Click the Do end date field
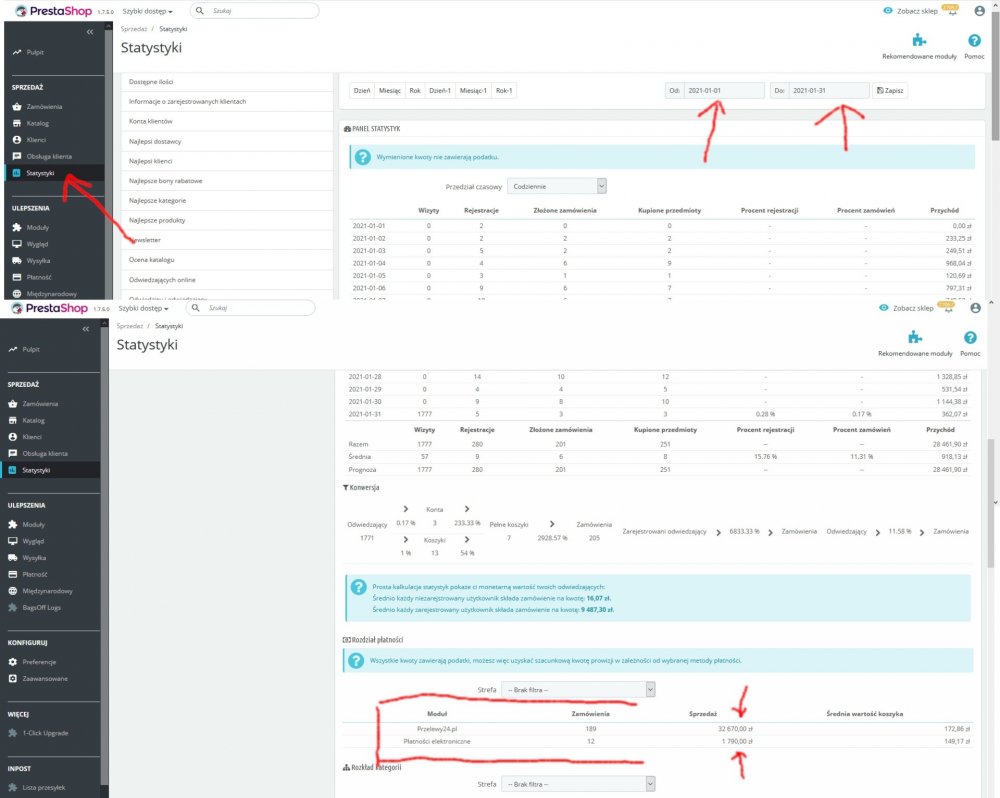 [x=829, y=91]
